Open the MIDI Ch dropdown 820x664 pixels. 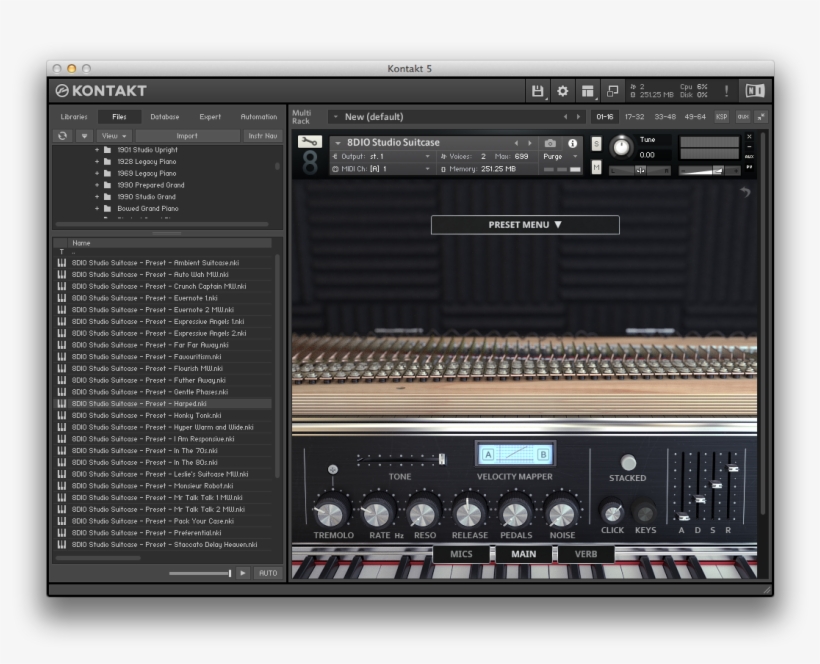coord(382,169)
